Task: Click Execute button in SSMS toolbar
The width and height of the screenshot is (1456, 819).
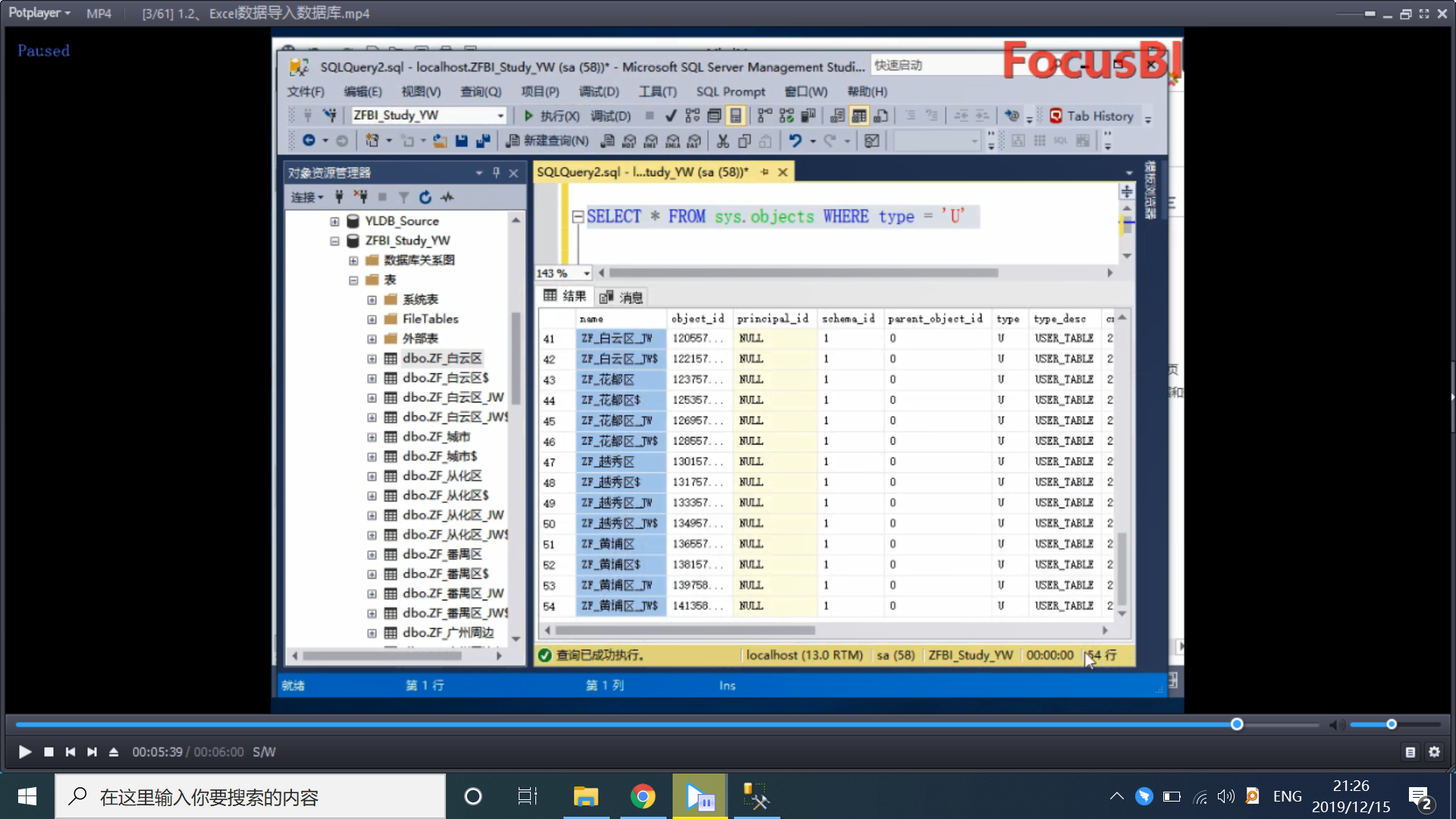Action: [x=551, y=116]
